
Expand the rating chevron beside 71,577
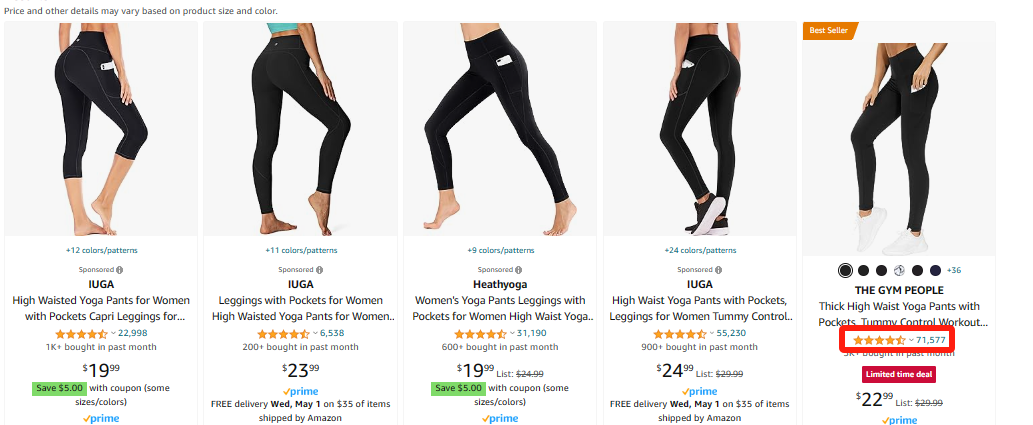(911, 340)
